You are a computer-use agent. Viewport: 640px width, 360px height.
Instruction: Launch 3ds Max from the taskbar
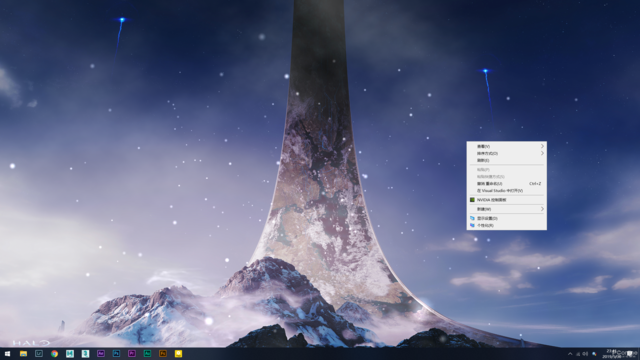coord(85,353)
